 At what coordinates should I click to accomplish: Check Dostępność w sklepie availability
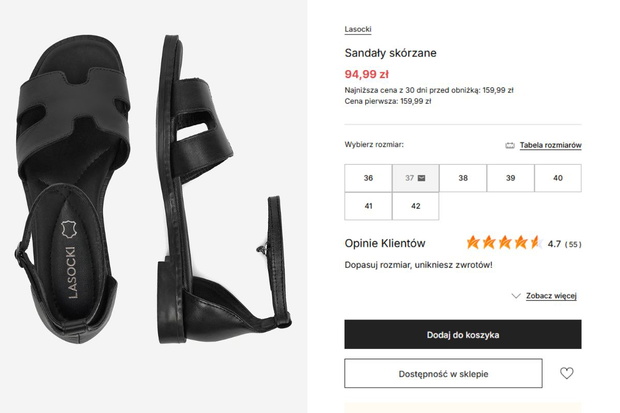pos(443,373)
